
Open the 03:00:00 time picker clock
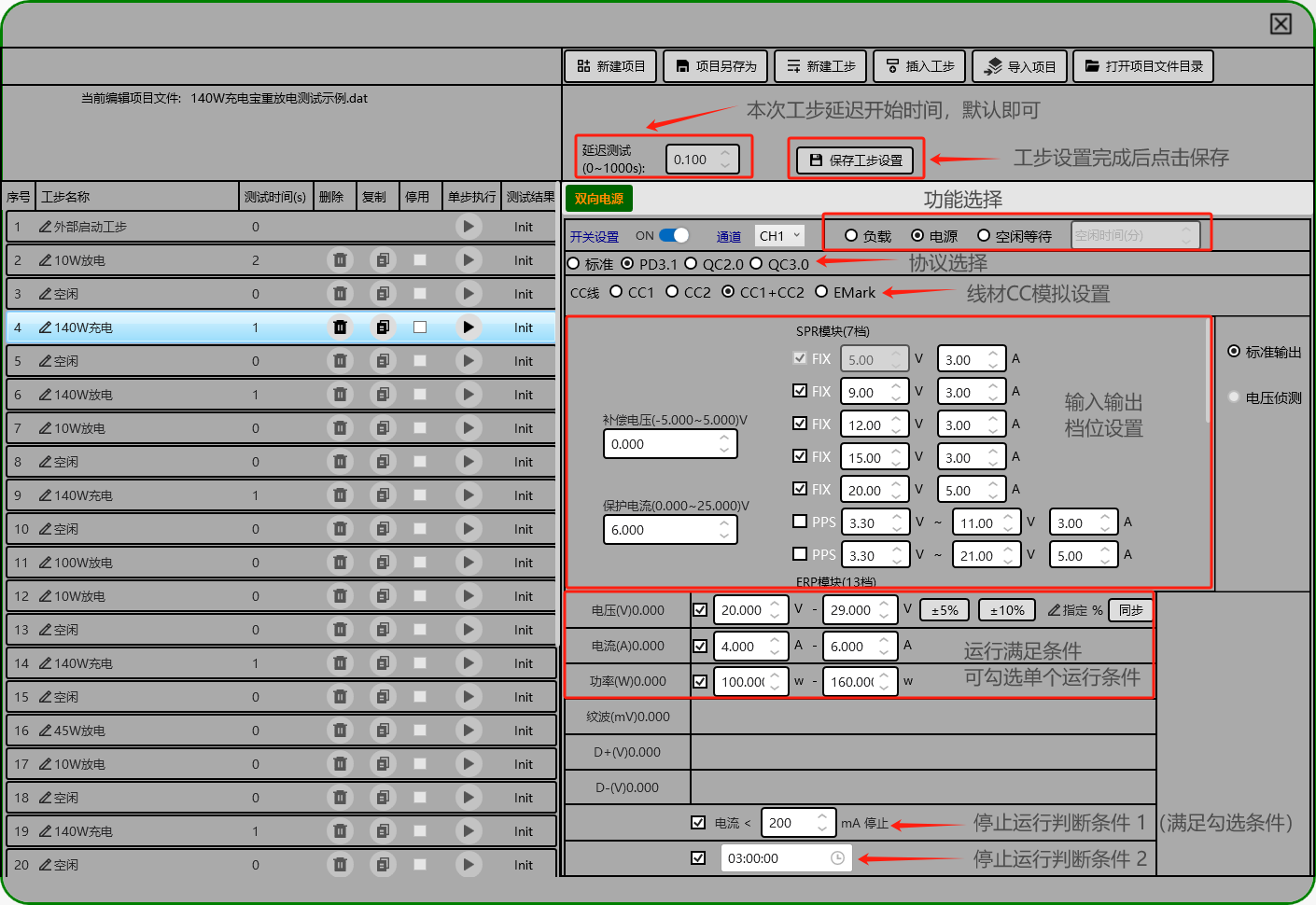pos(837,858)
